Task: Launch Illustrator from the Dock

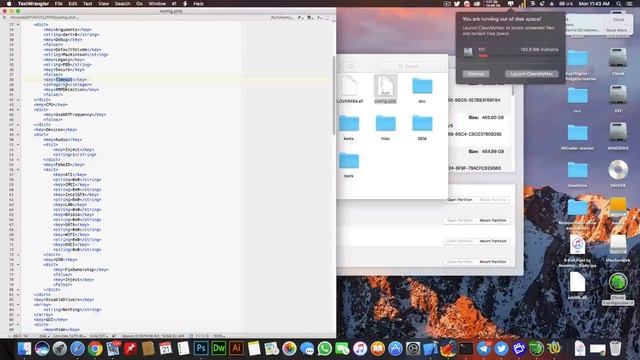Action: [236, 349]
